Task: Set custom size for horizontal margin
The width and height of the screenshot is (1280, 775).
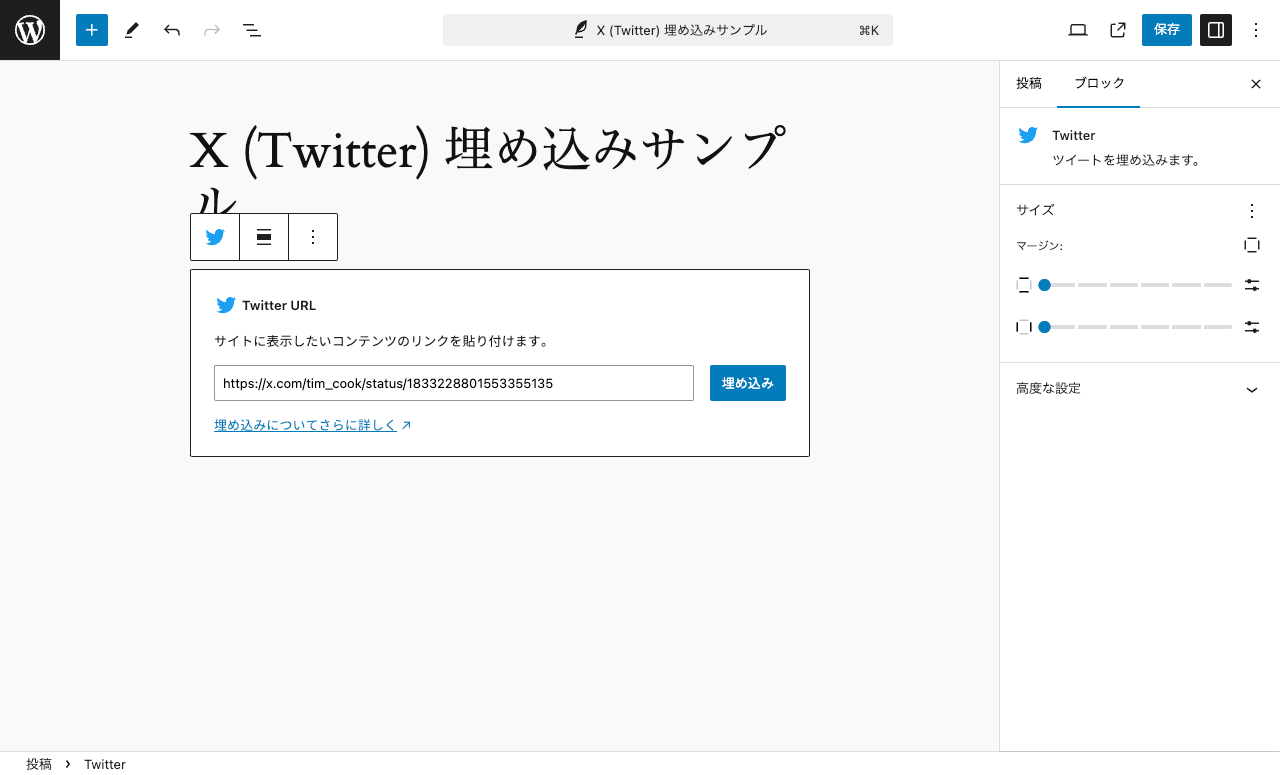Action: [1252, 327]
